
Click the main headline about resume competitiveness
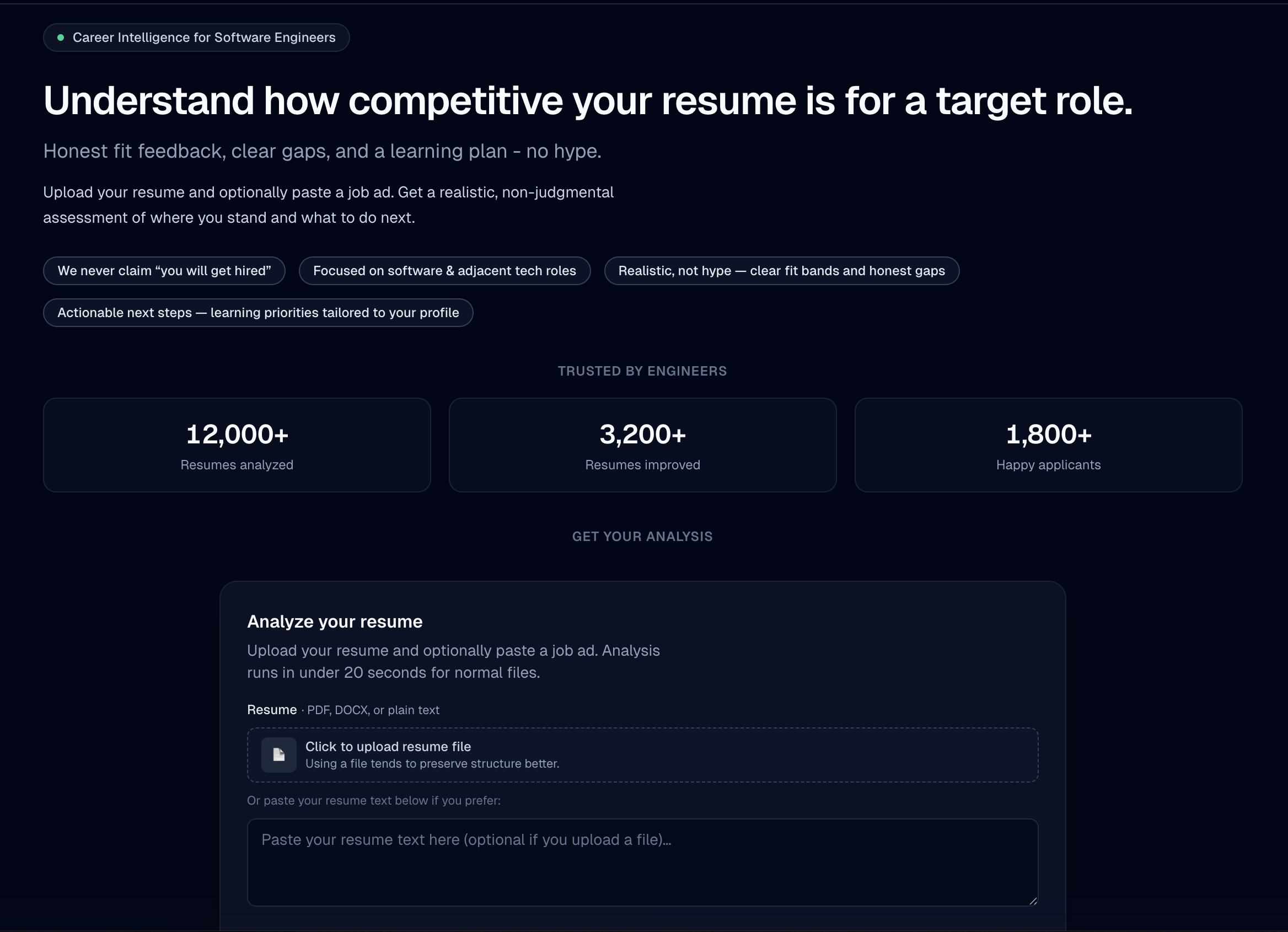(587, 101)
